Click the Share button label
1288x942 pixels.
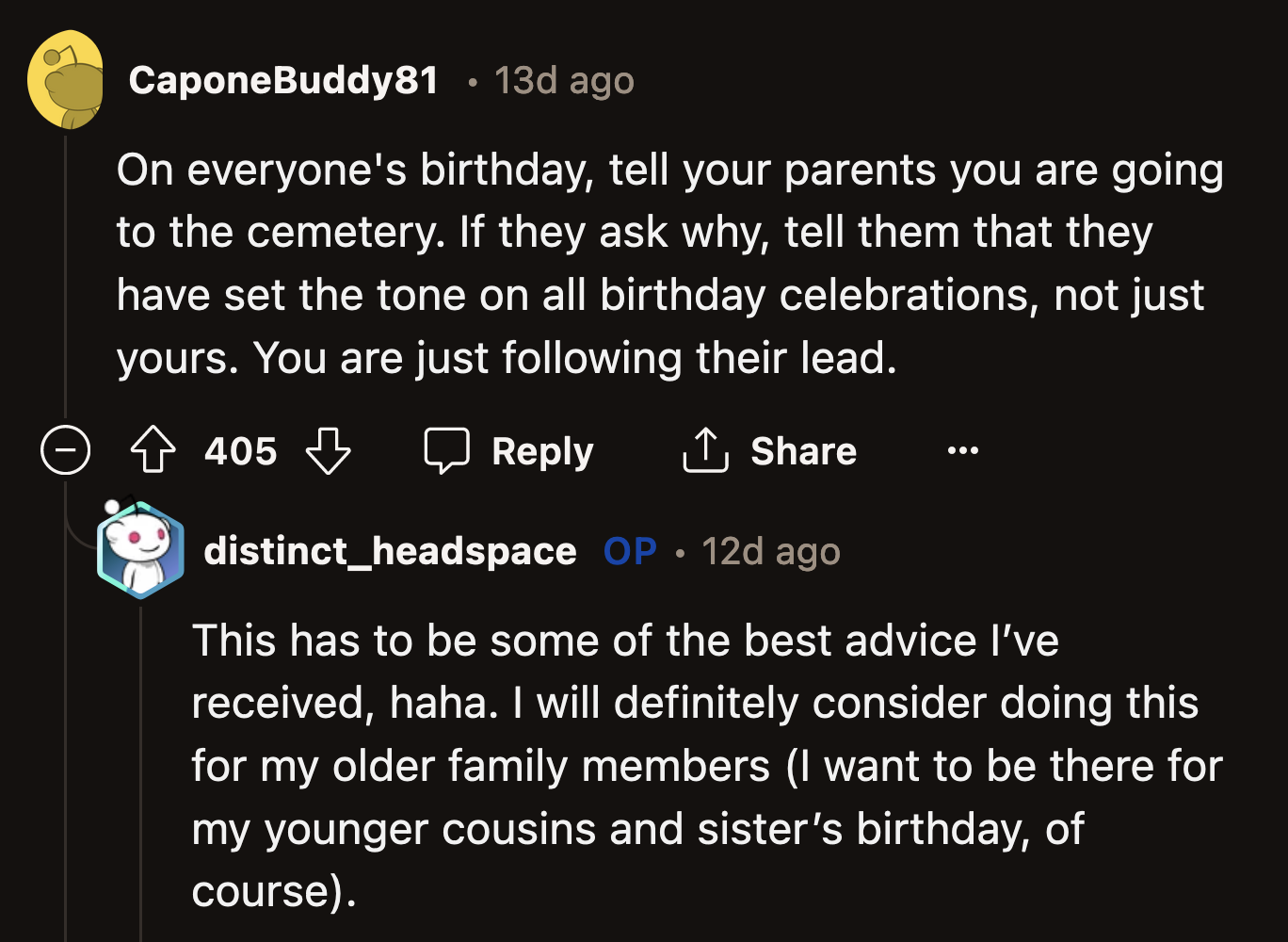click(x=803, y=450)
